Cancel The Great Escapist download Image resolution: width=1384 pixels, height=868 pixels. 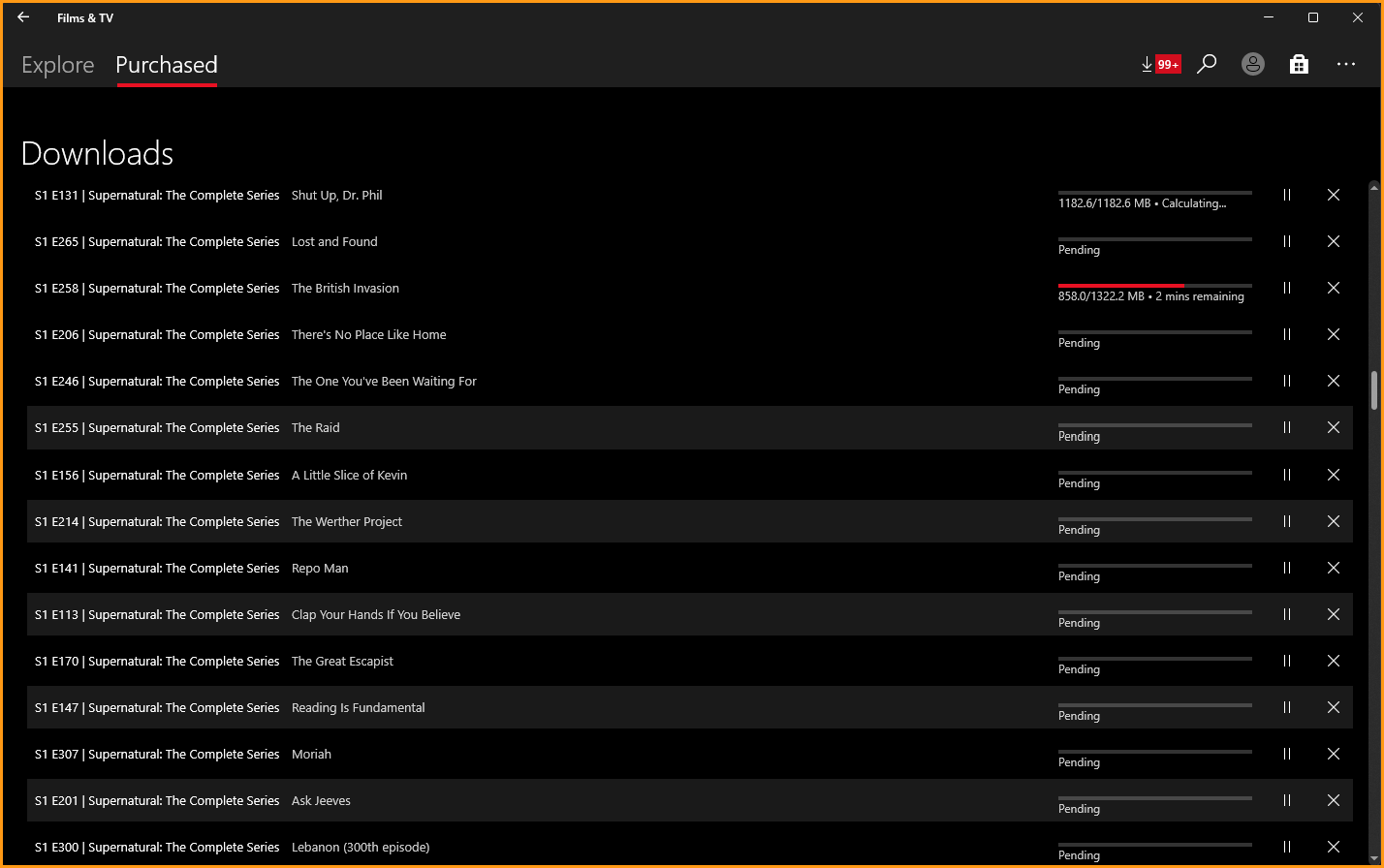(1334, 661)
